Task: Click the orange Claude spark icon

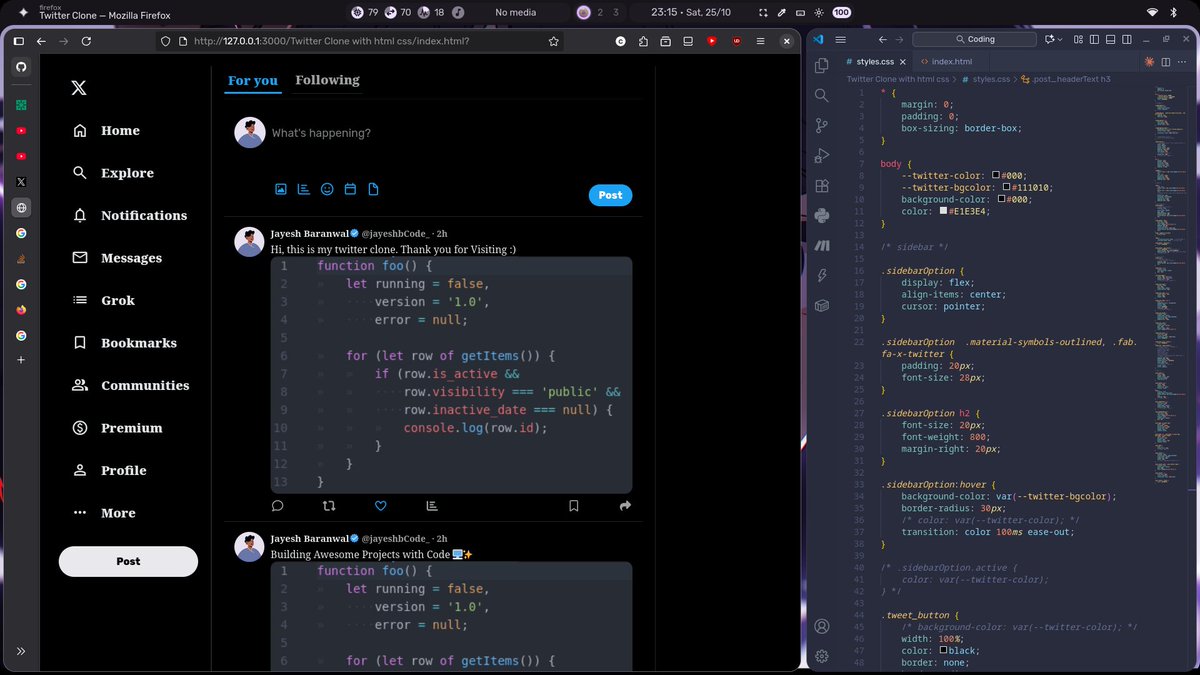Action: click(x=1150, y=62)
